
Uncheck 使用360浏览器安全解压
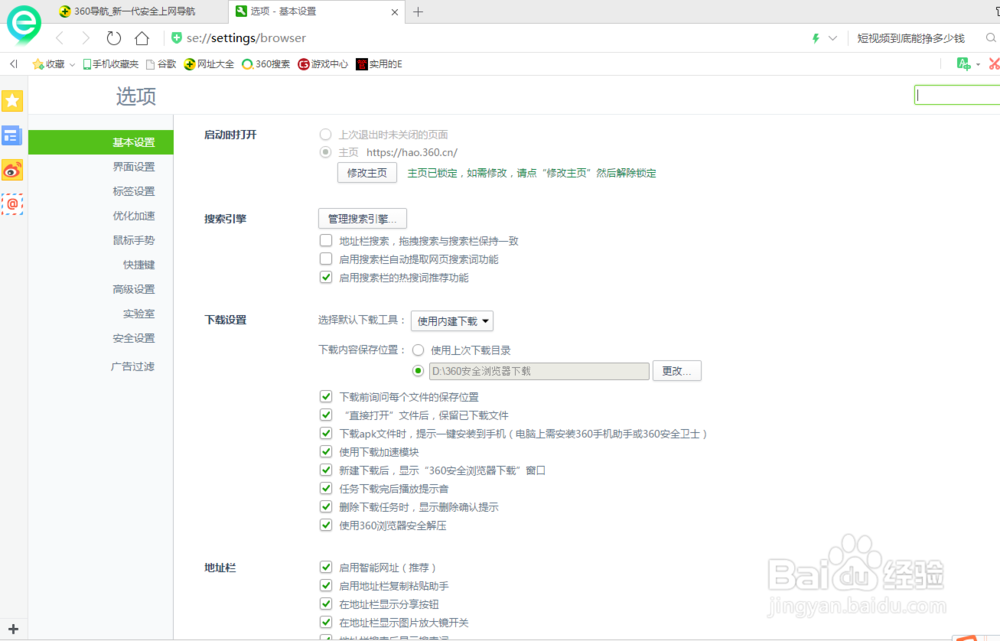pyautogui.click(x=326, y=526)
